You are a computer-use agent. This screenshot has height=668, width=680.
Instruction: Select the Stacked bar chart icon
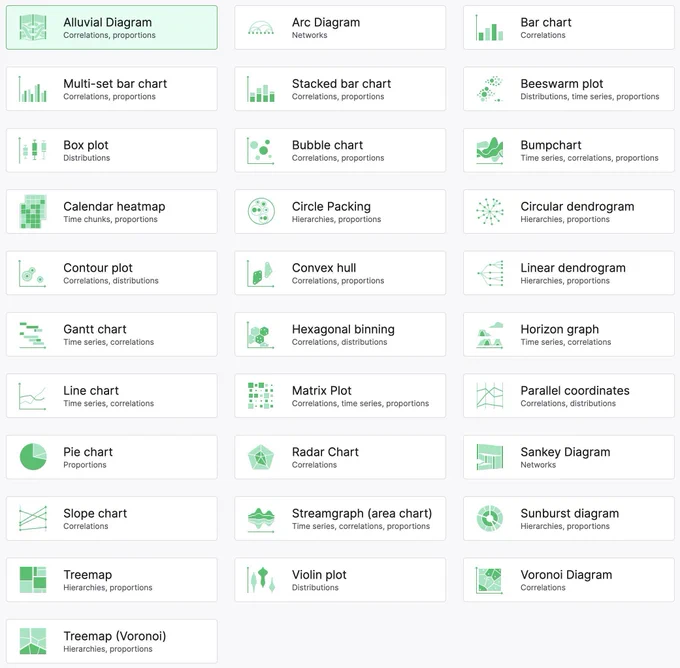(261, 89)
